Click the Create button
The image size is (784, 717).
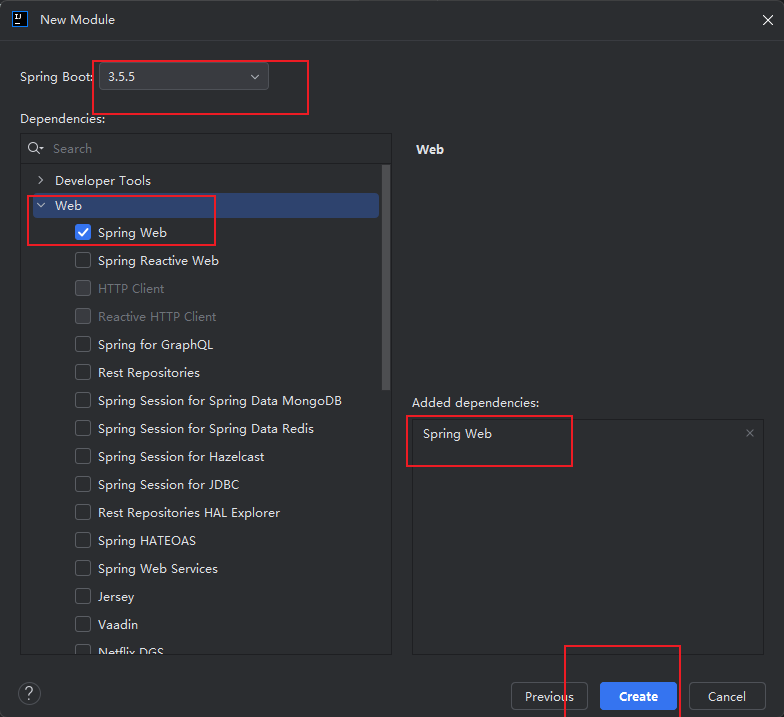638,696
